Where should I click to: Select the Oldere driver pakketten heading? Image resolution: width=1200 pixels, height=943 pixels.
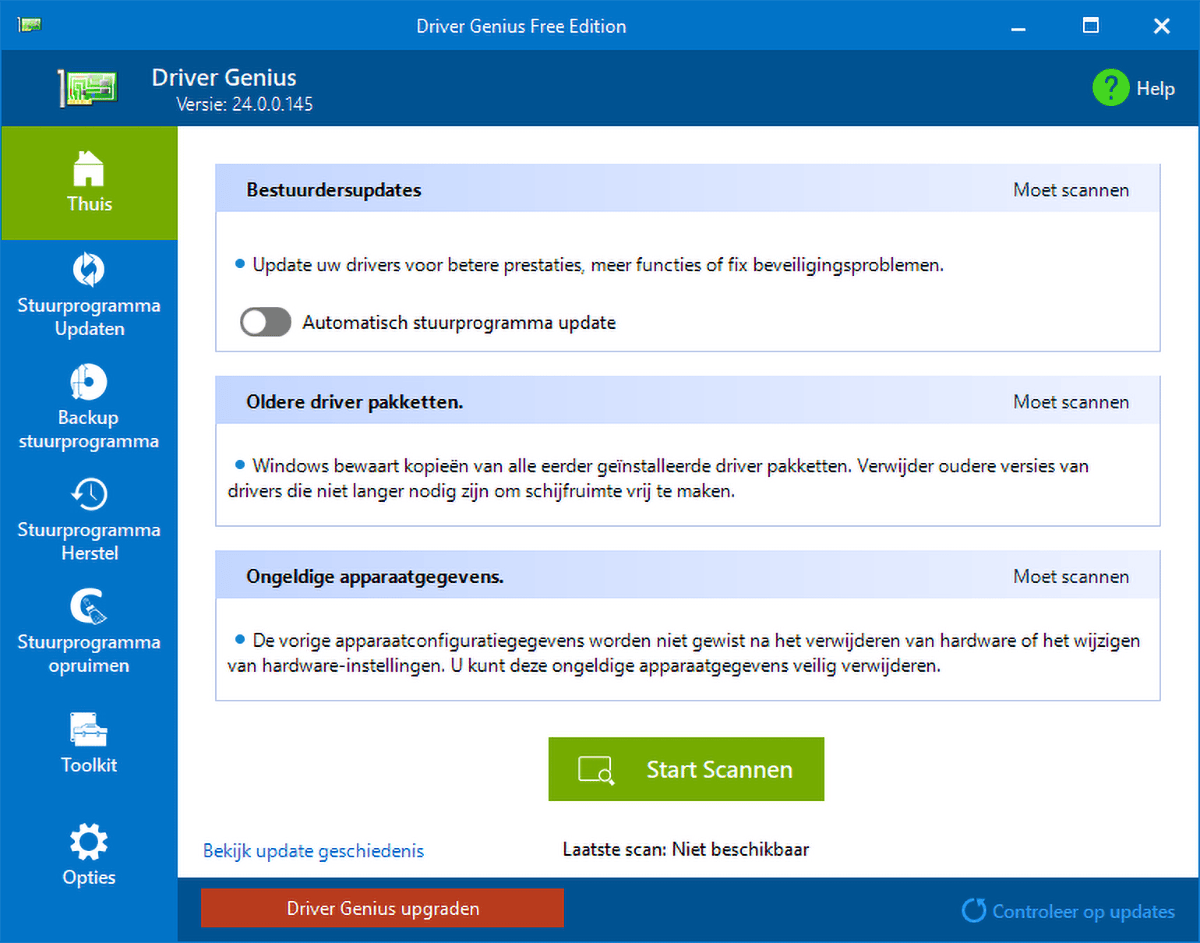[x=354, y=402]
